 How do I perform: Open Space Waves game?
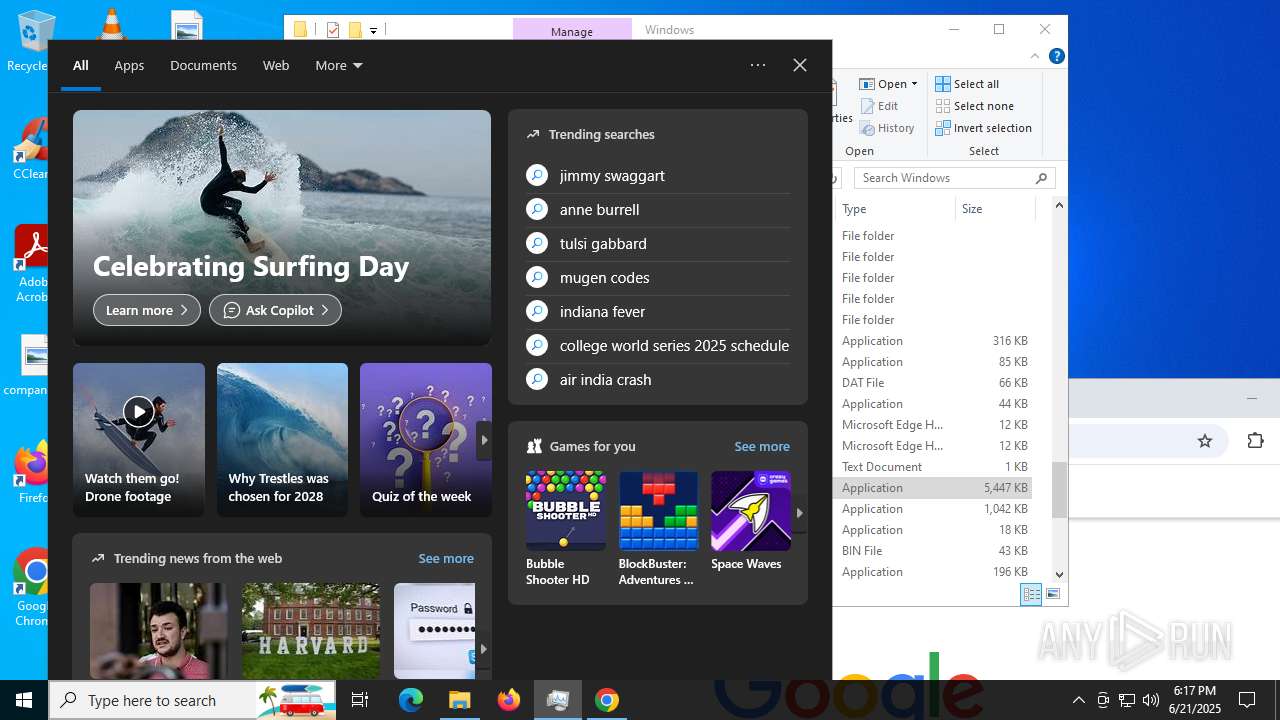pos(751,521)
